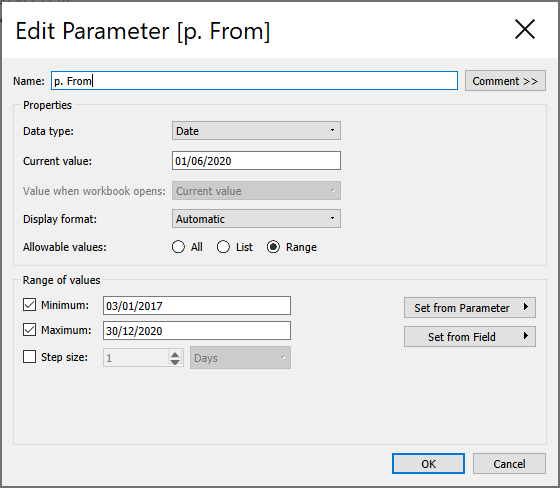This screenshot has width=560, height=488.
Task: Select the Range radio button
Action: point(273,247)
